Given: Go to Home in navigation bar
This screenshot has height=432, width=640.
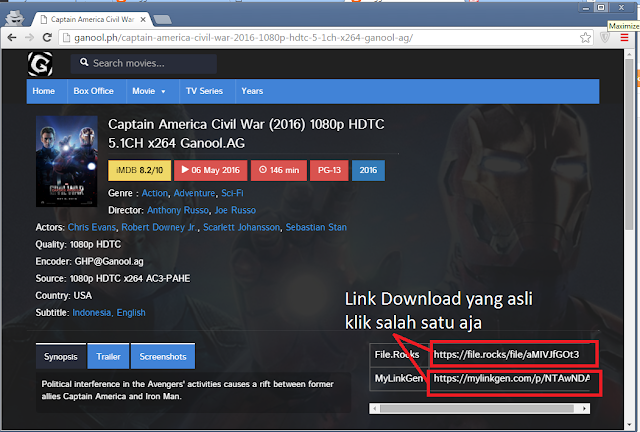Looking at the screenshot, I should click(44, 91).
